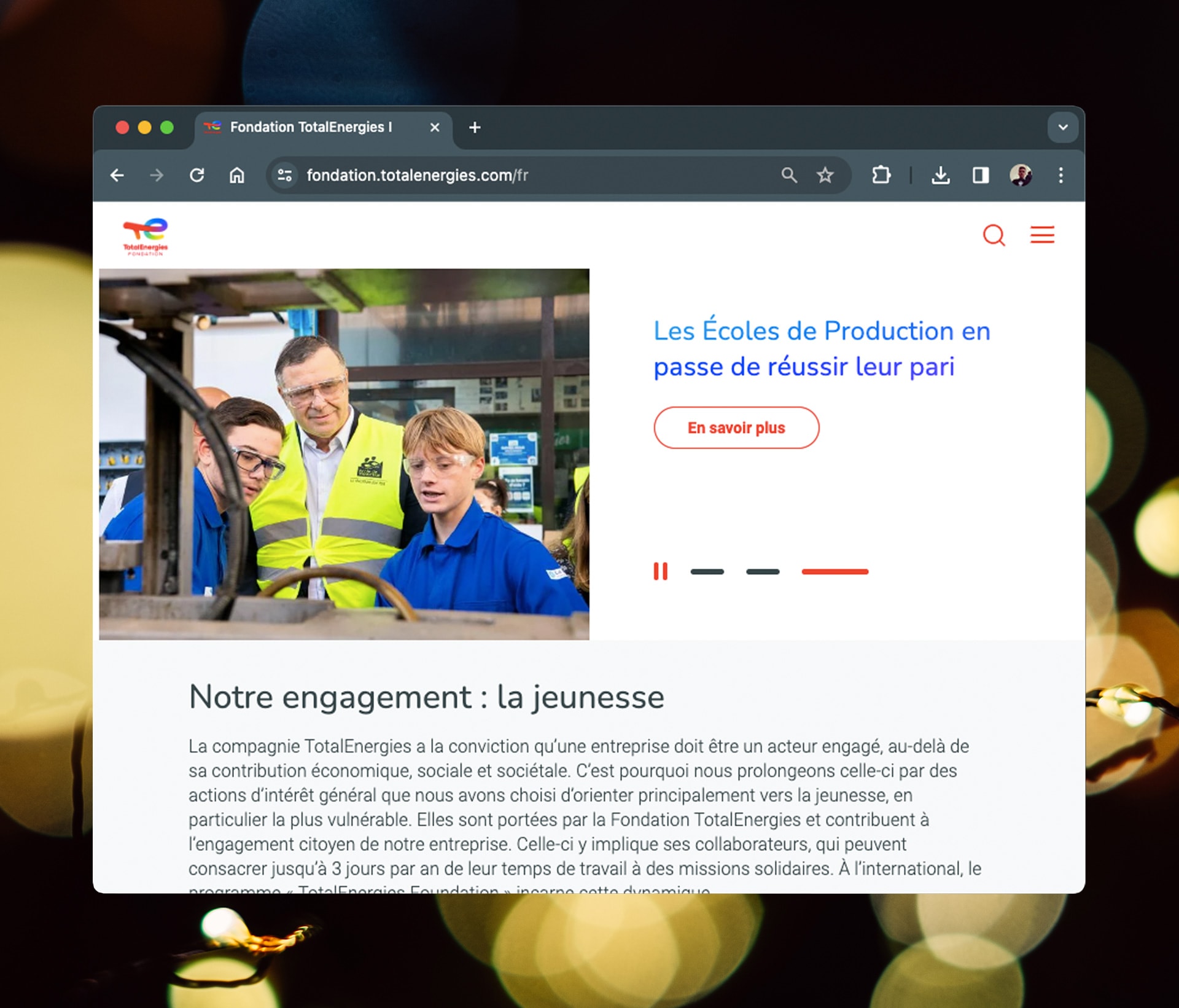
Task: Open the Chrome three-dot menu
Action: [1060, 176]
